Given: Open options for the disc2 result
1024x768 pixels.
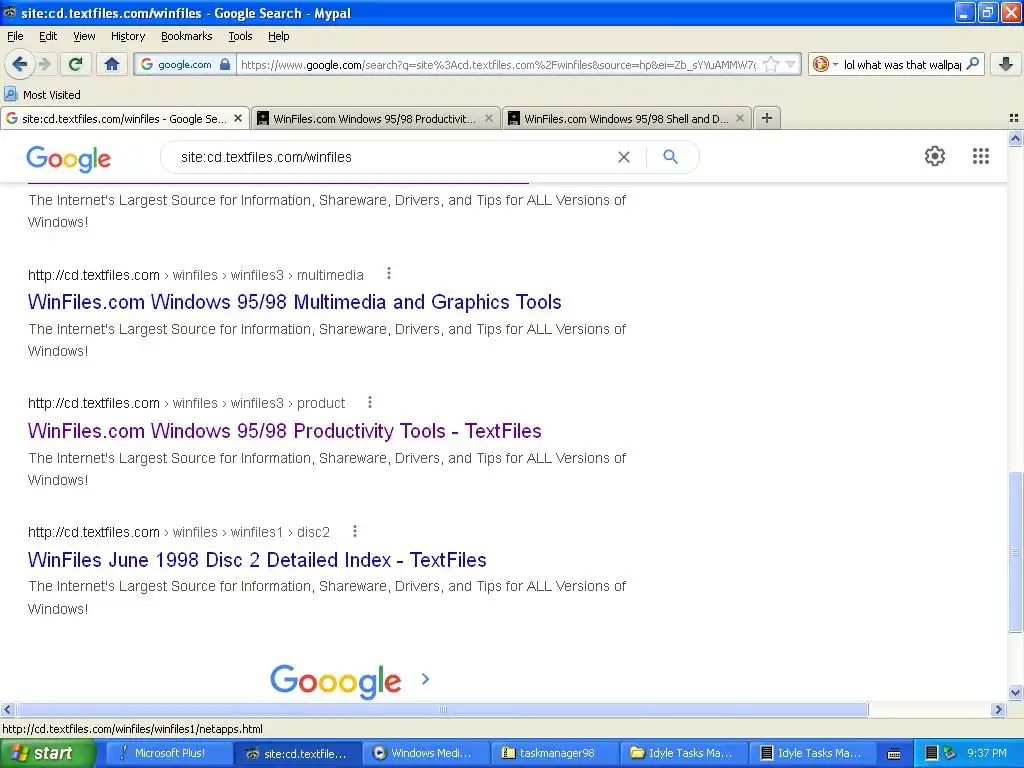Looking at the screenshot, I should point(355,531).
